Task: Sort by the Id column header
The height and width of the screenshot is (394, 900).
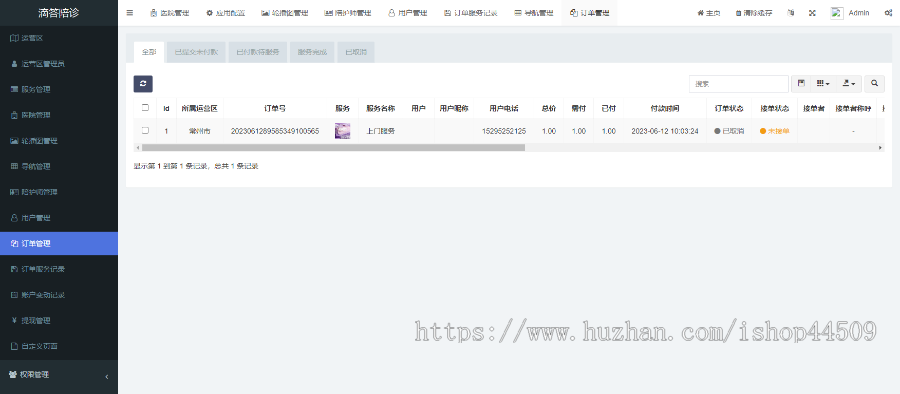Action: click(x=166, y=108)
